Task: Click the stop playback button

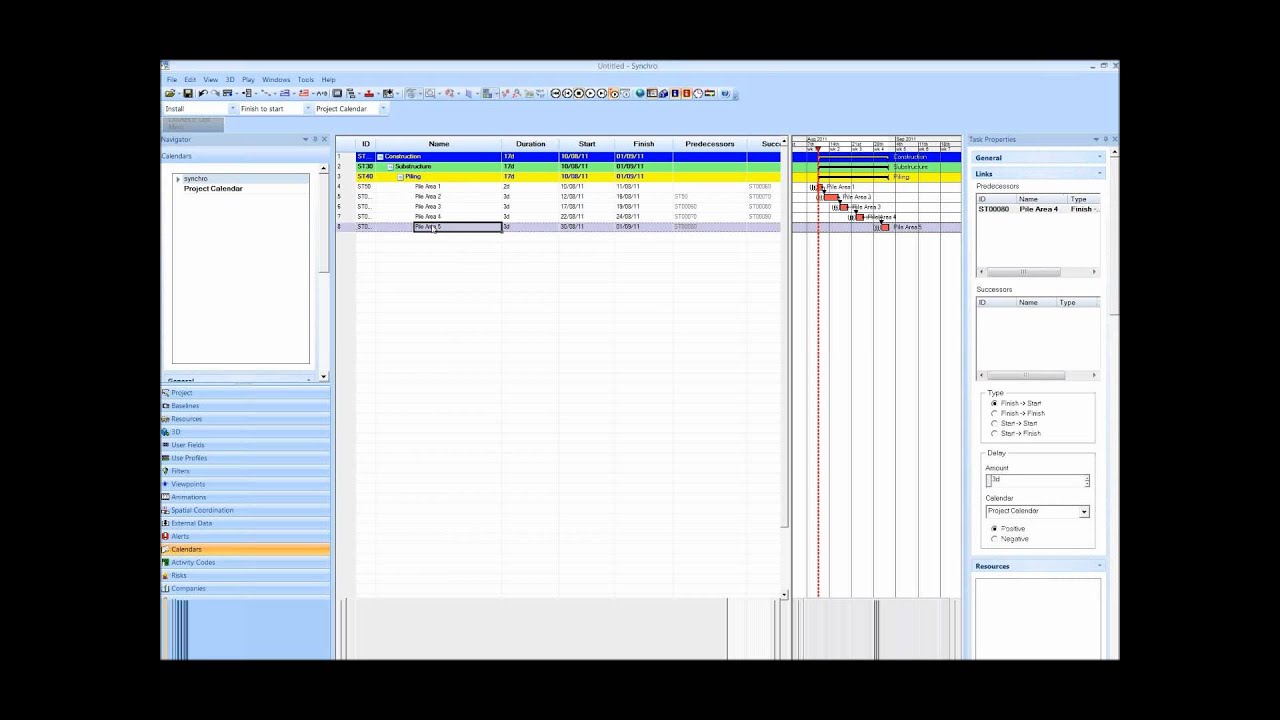Action: [579, 93]
